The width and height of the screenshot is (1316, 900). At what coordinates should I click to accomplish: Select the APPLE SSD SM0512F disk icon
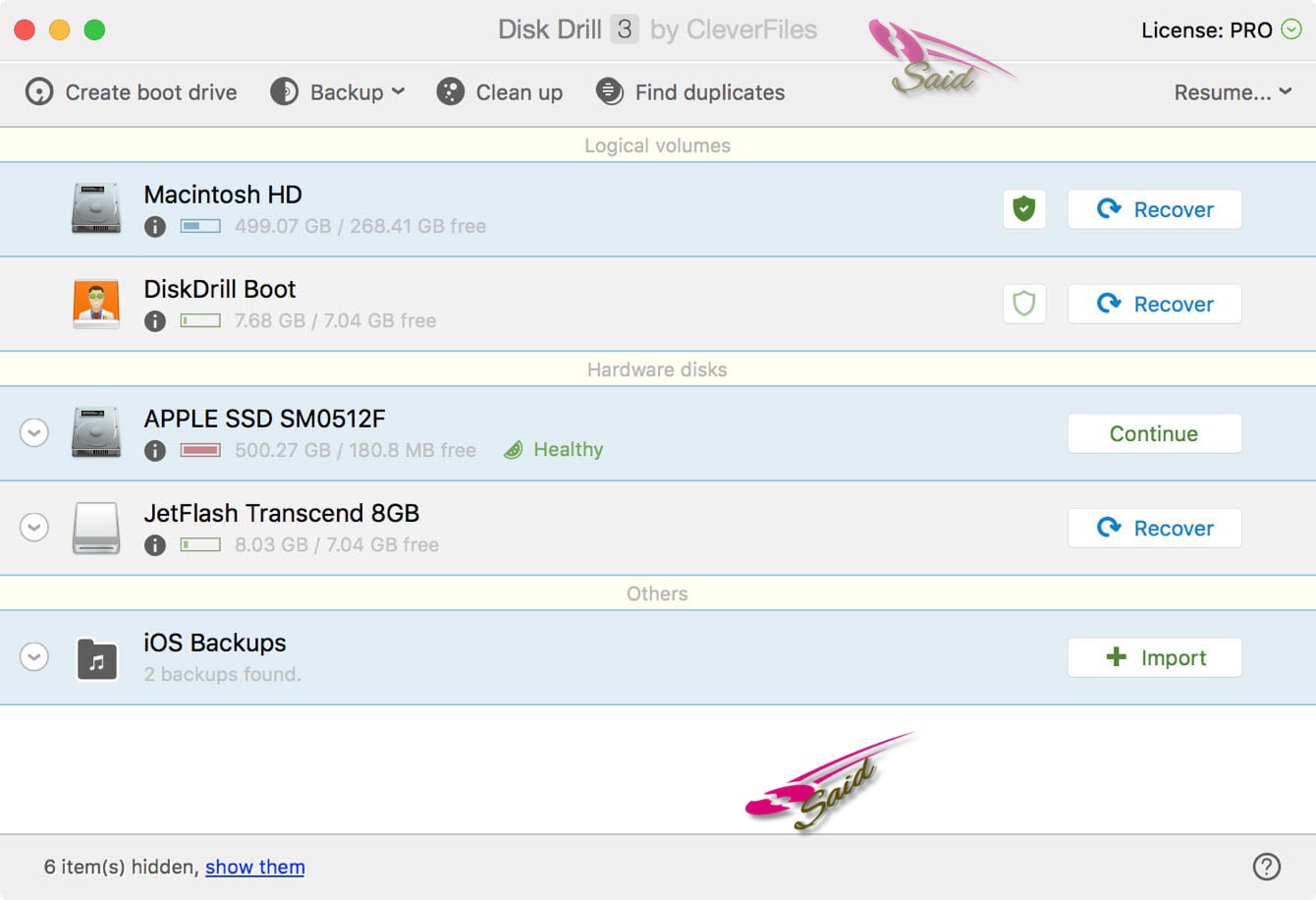pyautogui.click(x=96, y=432)
